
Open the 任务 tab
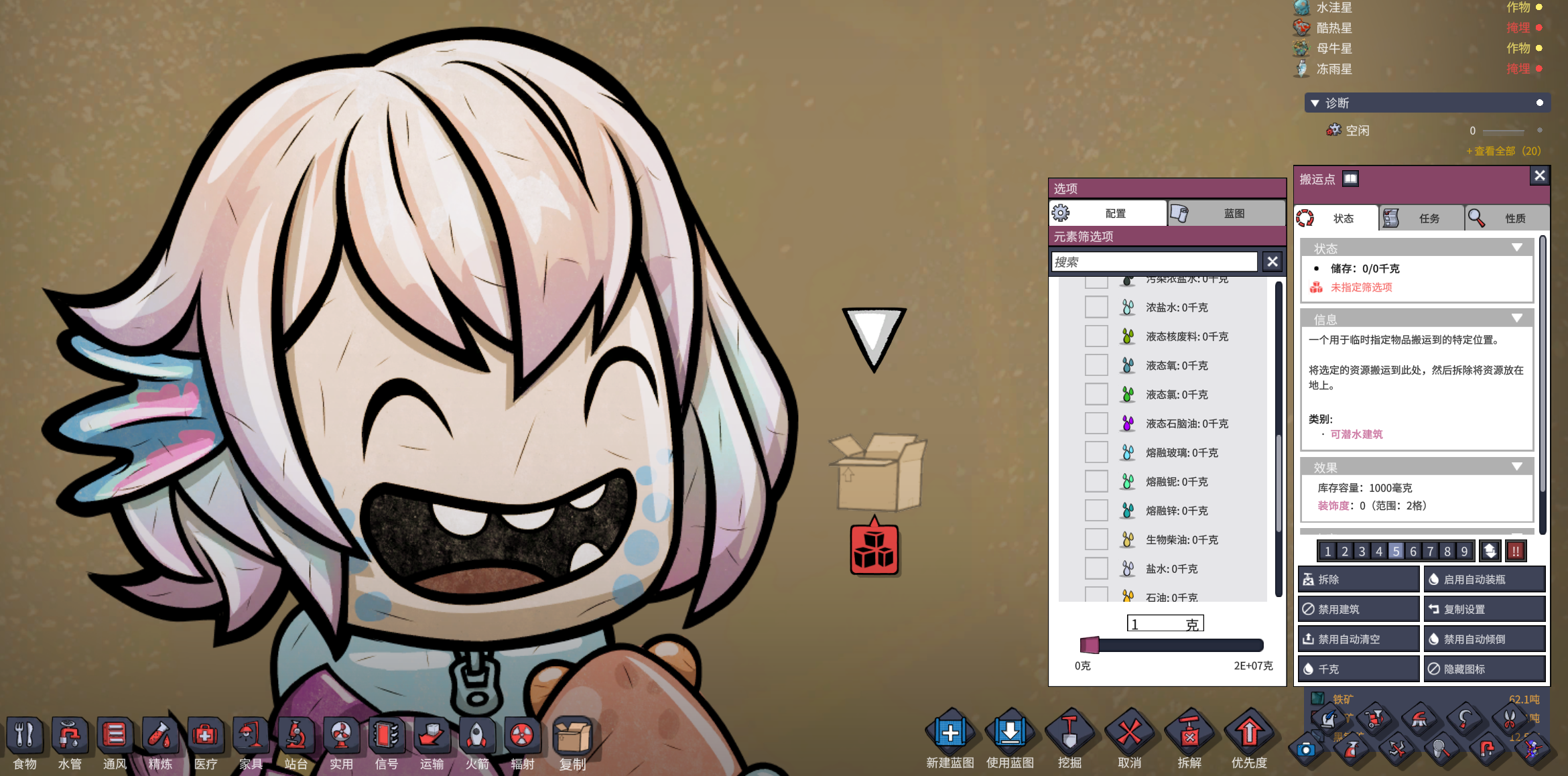[x=1422, y=218]
